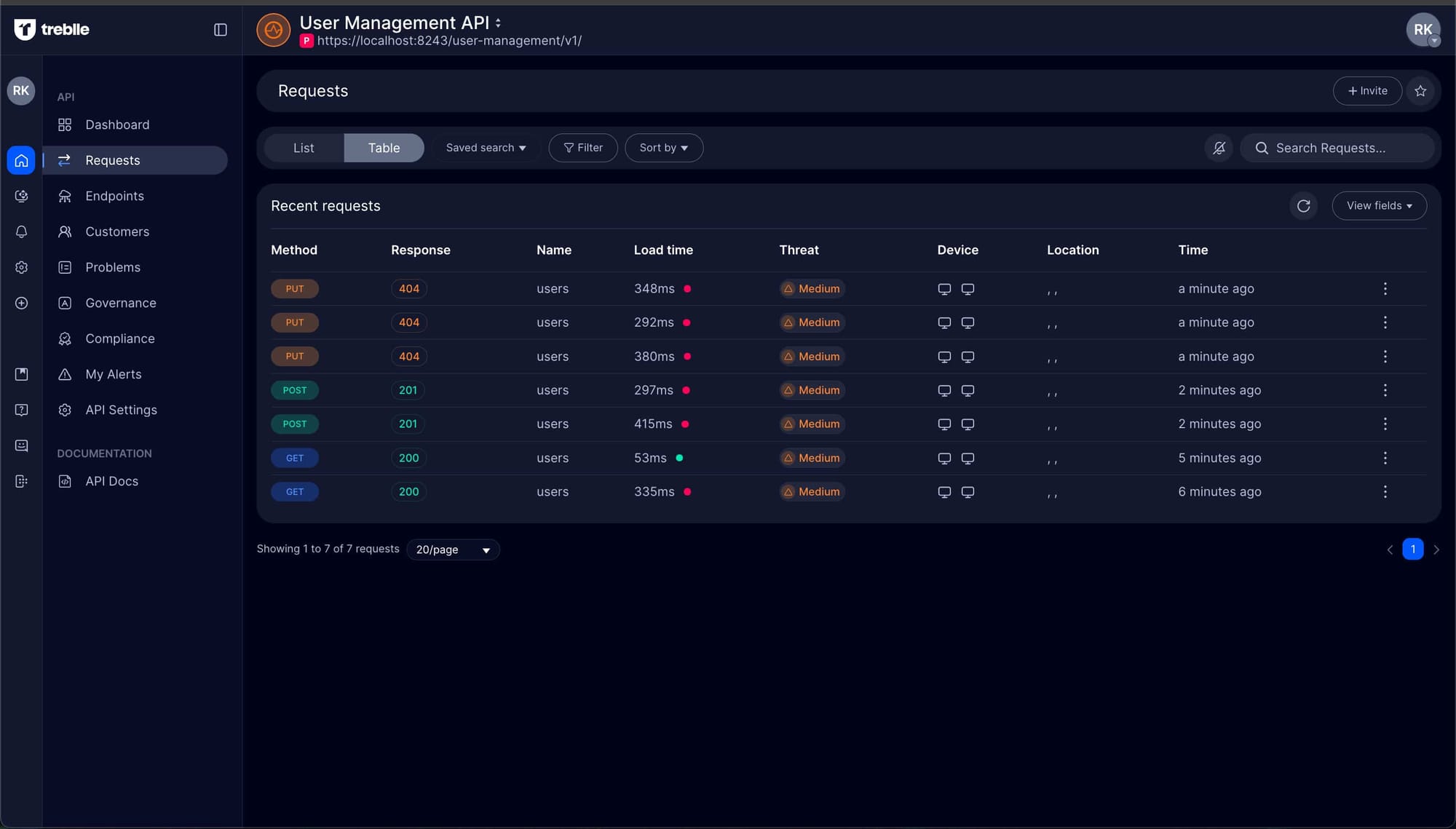Open row menu for 53ms GET request
Viewport: 1456px width, 829px height.
(x=1385, y=458)
